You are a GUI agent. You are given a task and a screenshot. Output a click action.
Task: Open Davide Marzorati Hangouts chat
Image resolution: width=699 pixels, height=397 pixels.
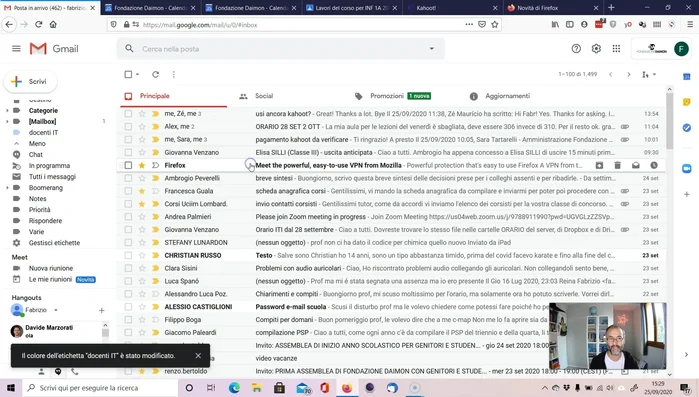pos(56,331)
